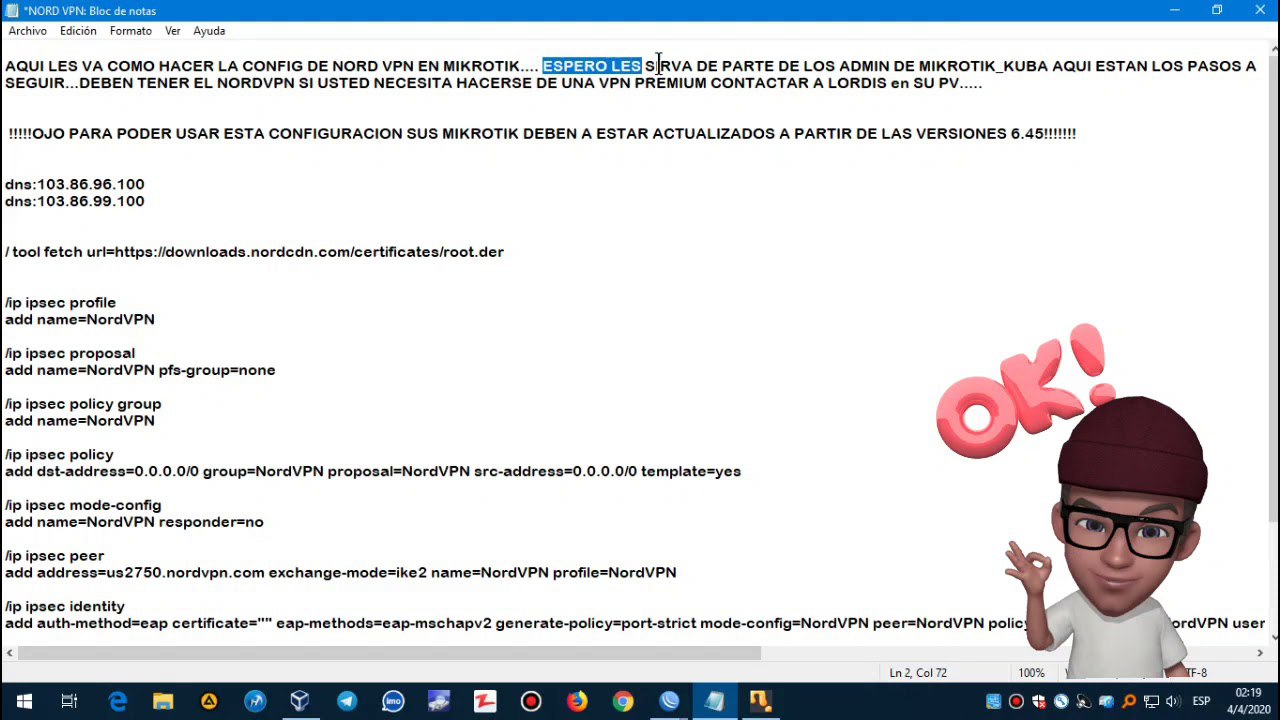Click the Ln 2, Col 72 status entry
The height and width of the screenshot is (720, 1280).
tap(918, 673)
